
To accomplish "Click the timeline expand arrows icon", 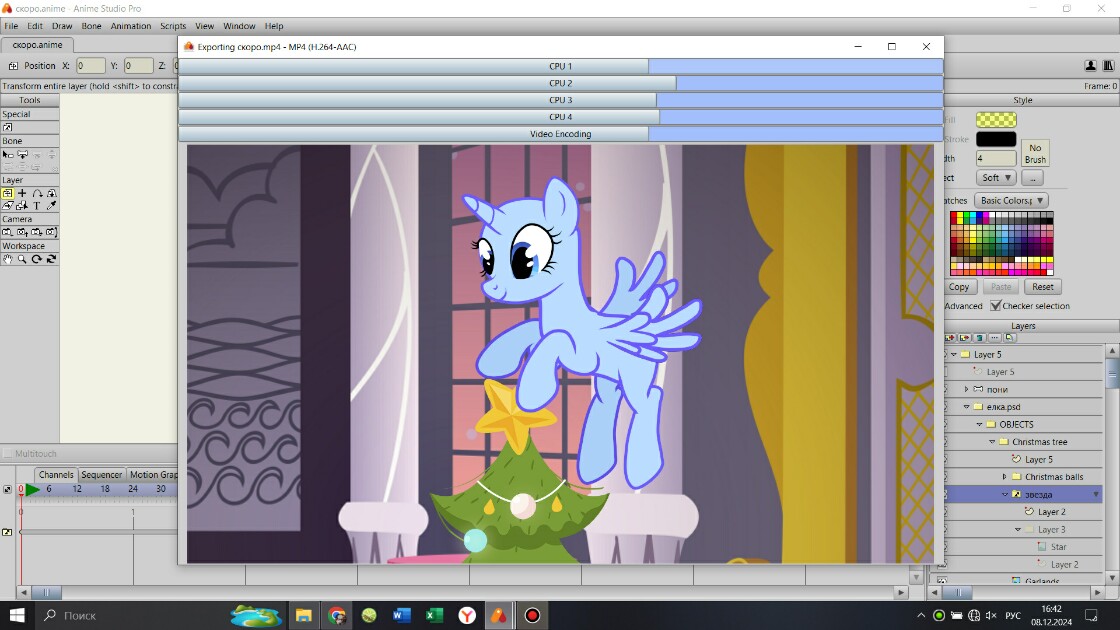I will click(x=7, y=489).
